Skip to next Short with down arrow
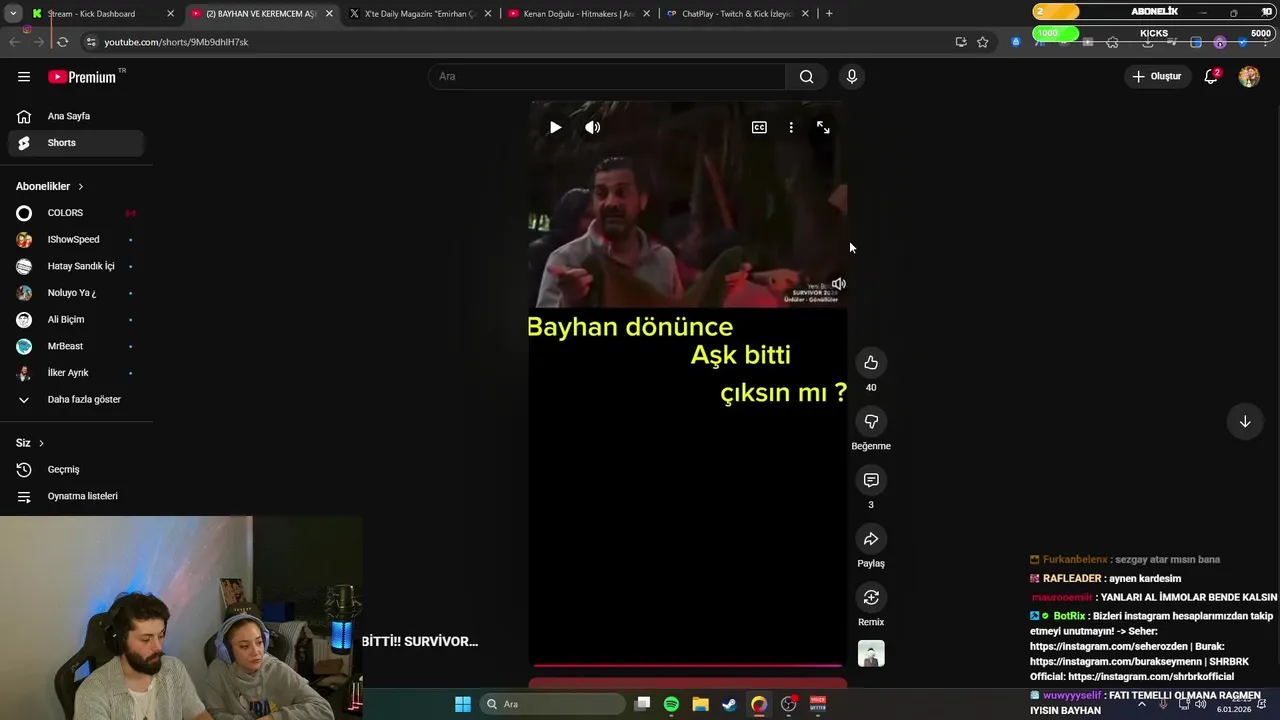The width and height of the screenshot is (1280, 720). pyautogui.click(x=1245, y=422)
